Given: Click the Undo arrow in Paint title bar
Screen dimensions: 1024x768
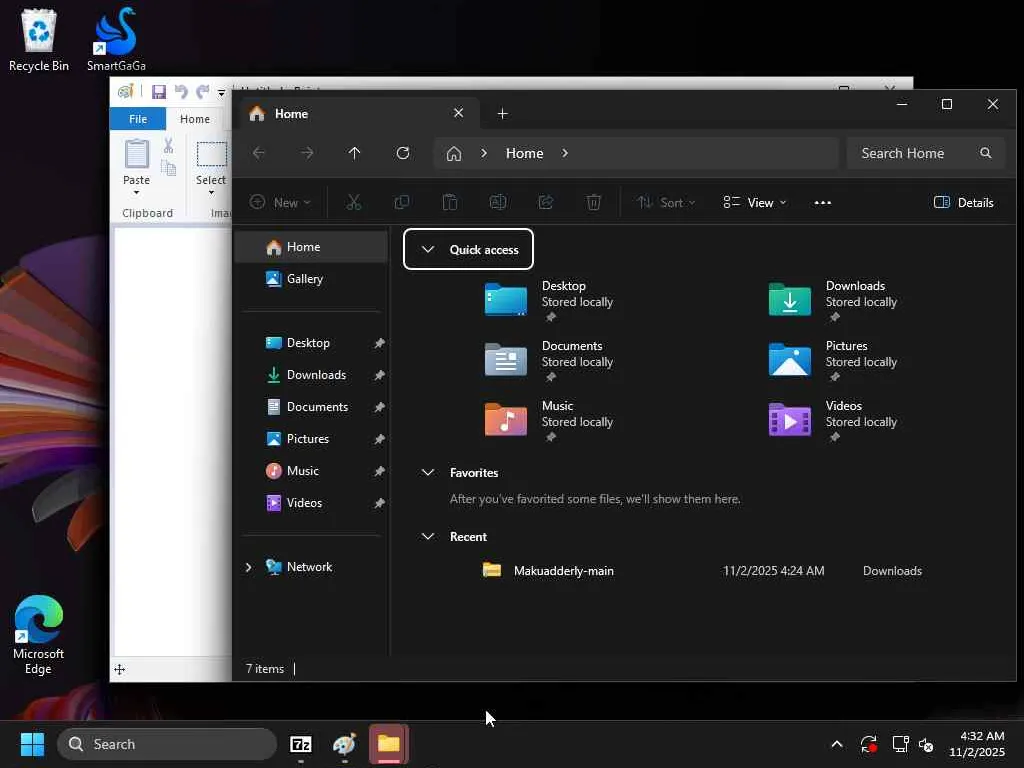Looking at the screenshot, I should pyautogui.click(x=181, y=91).
